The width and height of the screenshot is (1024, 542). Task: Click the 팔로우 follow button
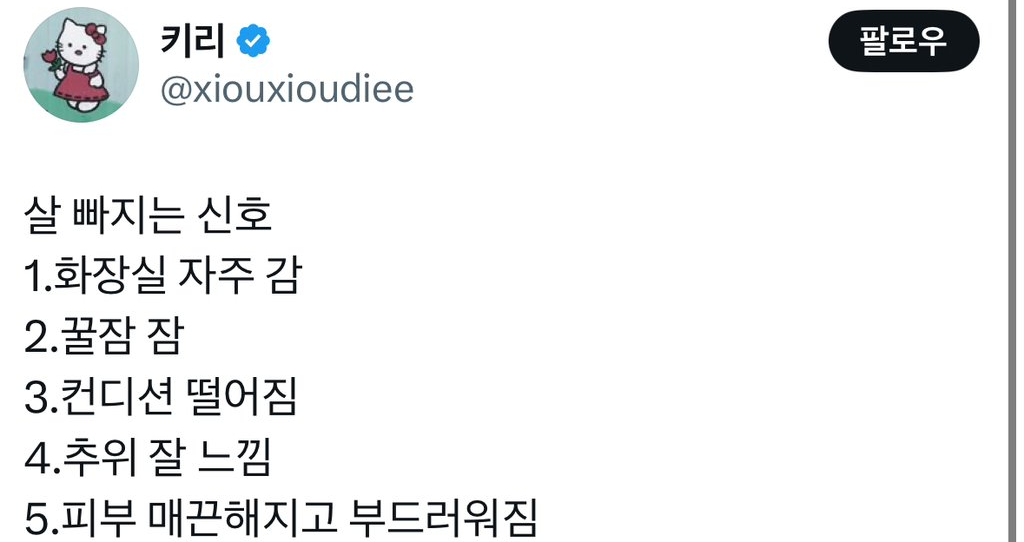pyautogui.click(x=903, y=41)
